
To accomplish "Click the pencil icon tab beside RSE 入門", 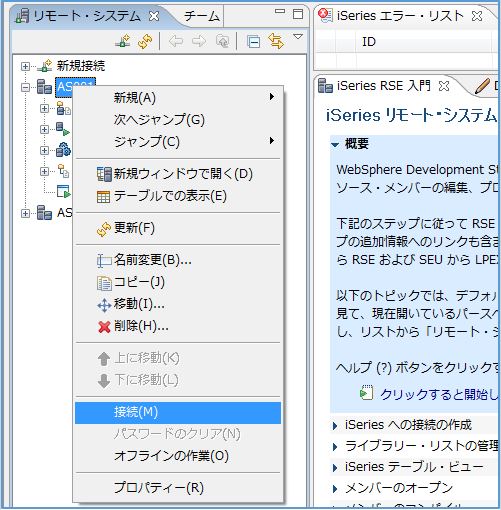I will [482, 86].
